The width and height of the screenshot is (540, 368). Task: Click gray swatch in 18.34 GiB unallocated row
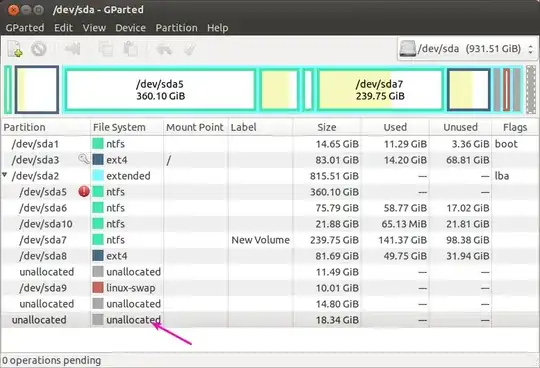(98, 319)
